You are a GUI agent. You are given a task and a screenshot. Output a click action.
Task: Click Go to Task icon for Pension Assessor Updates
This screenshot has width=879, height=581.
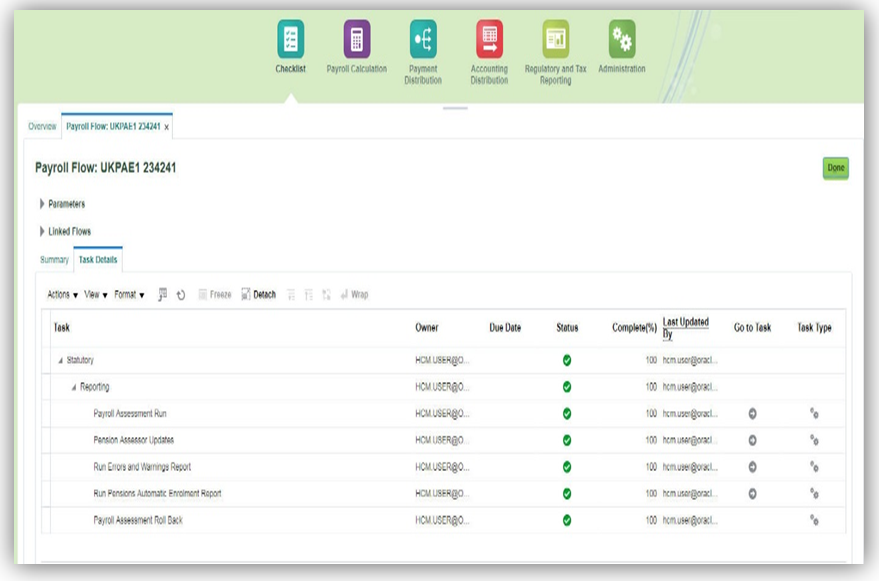point(752,440)
